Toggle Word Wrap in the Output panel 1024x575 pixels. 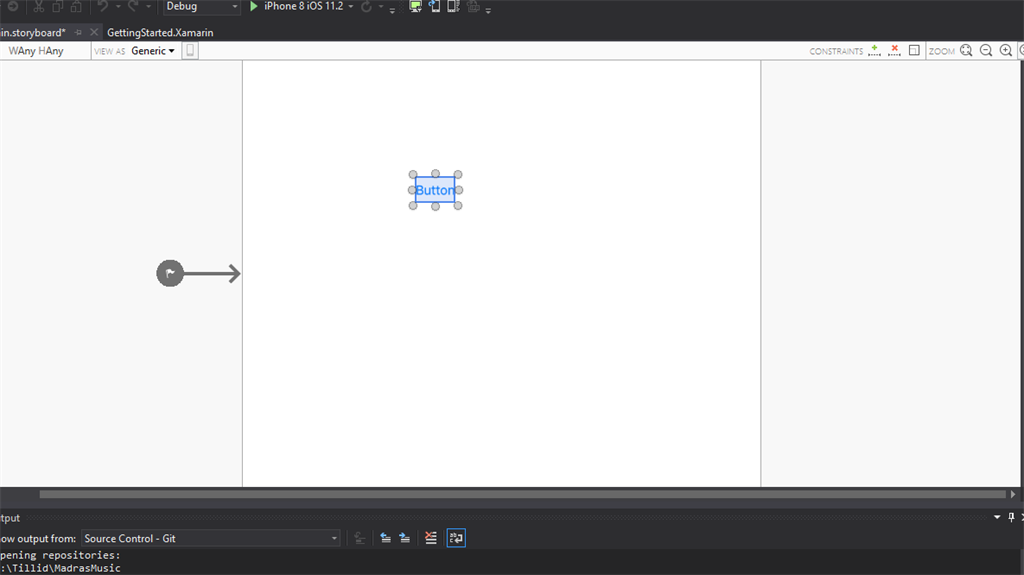pos(456,538)
